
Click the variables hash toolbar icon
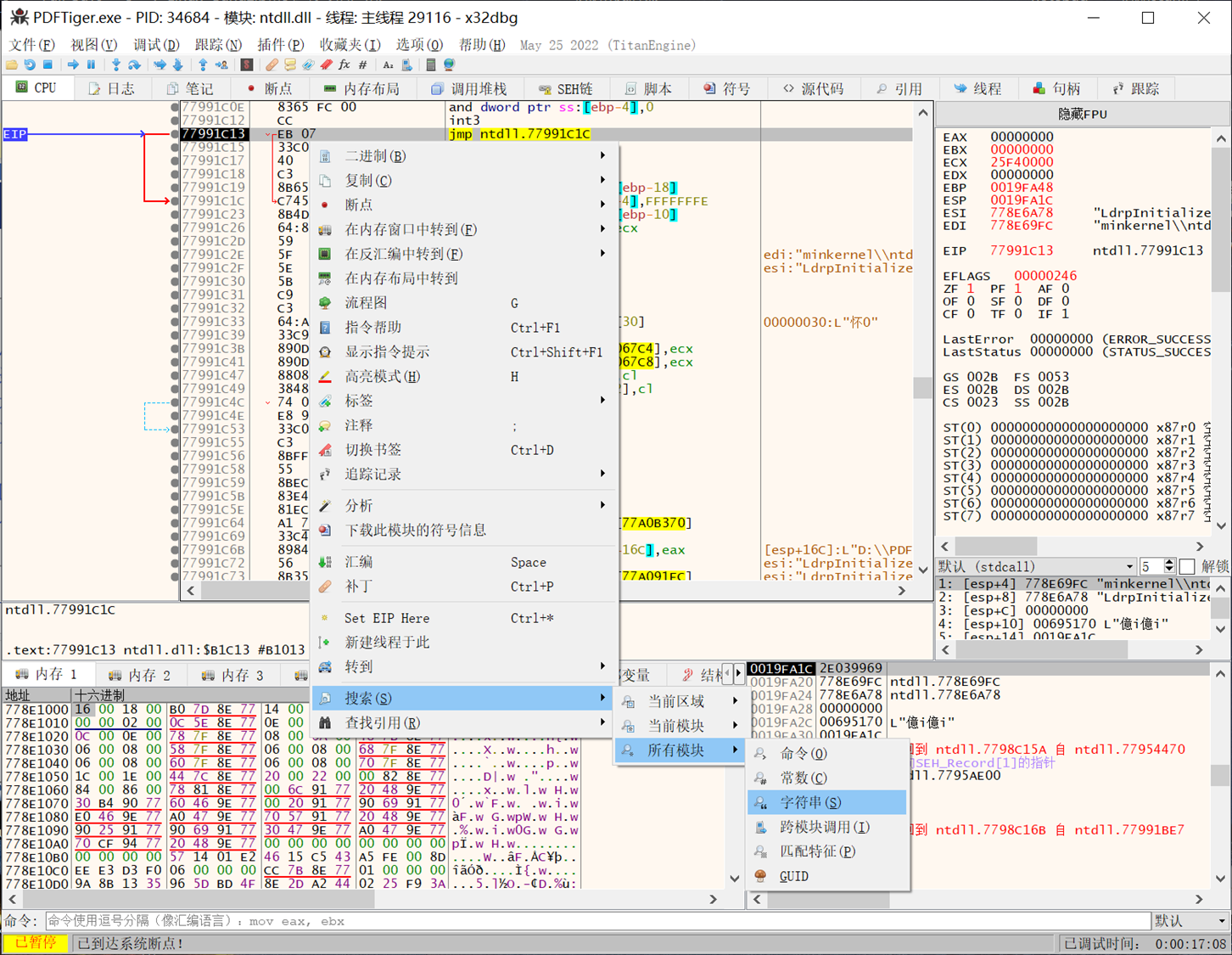tap(362, 65)
